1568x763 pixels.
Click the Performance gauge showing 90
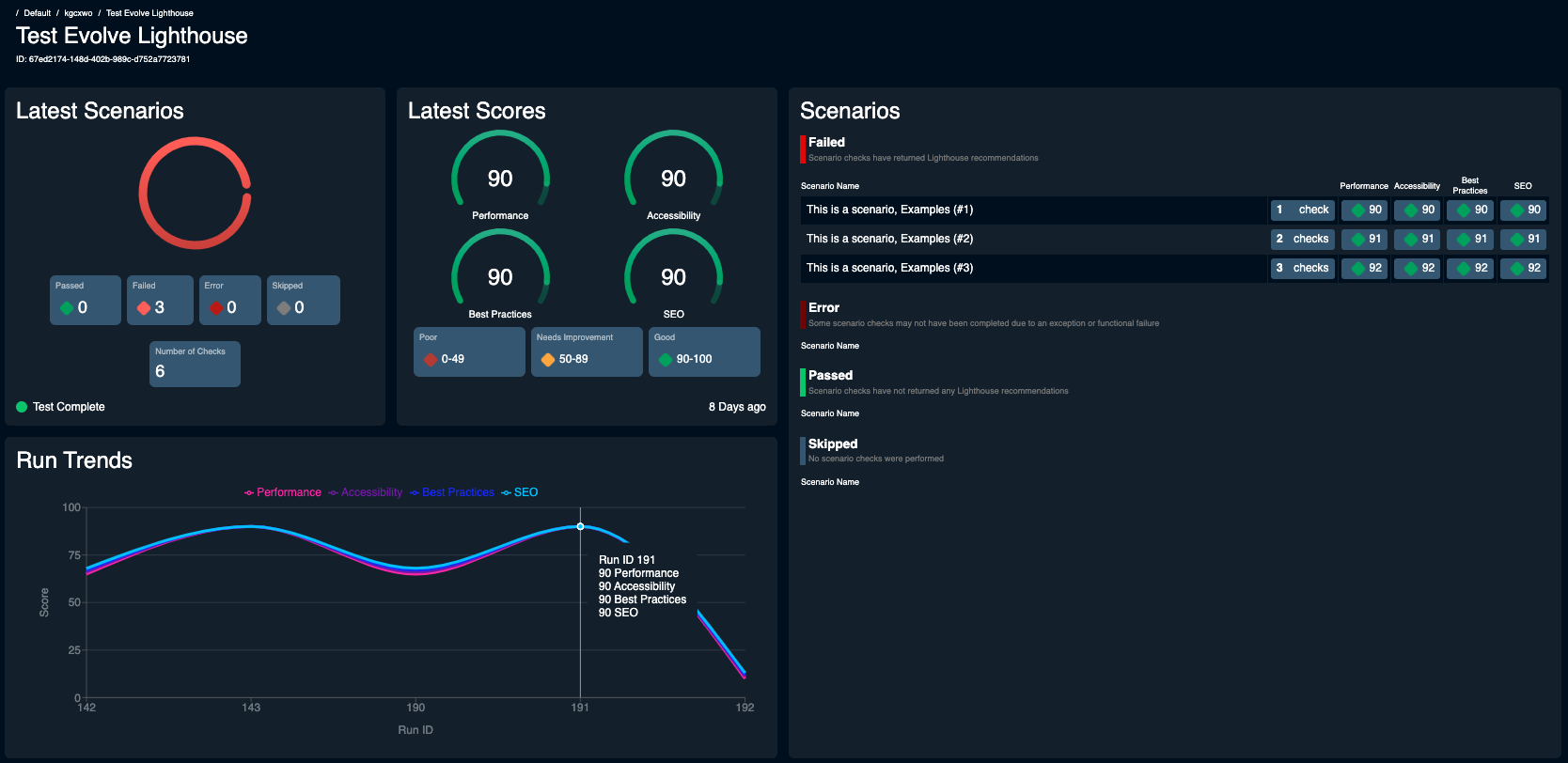[x=500, y=176]
